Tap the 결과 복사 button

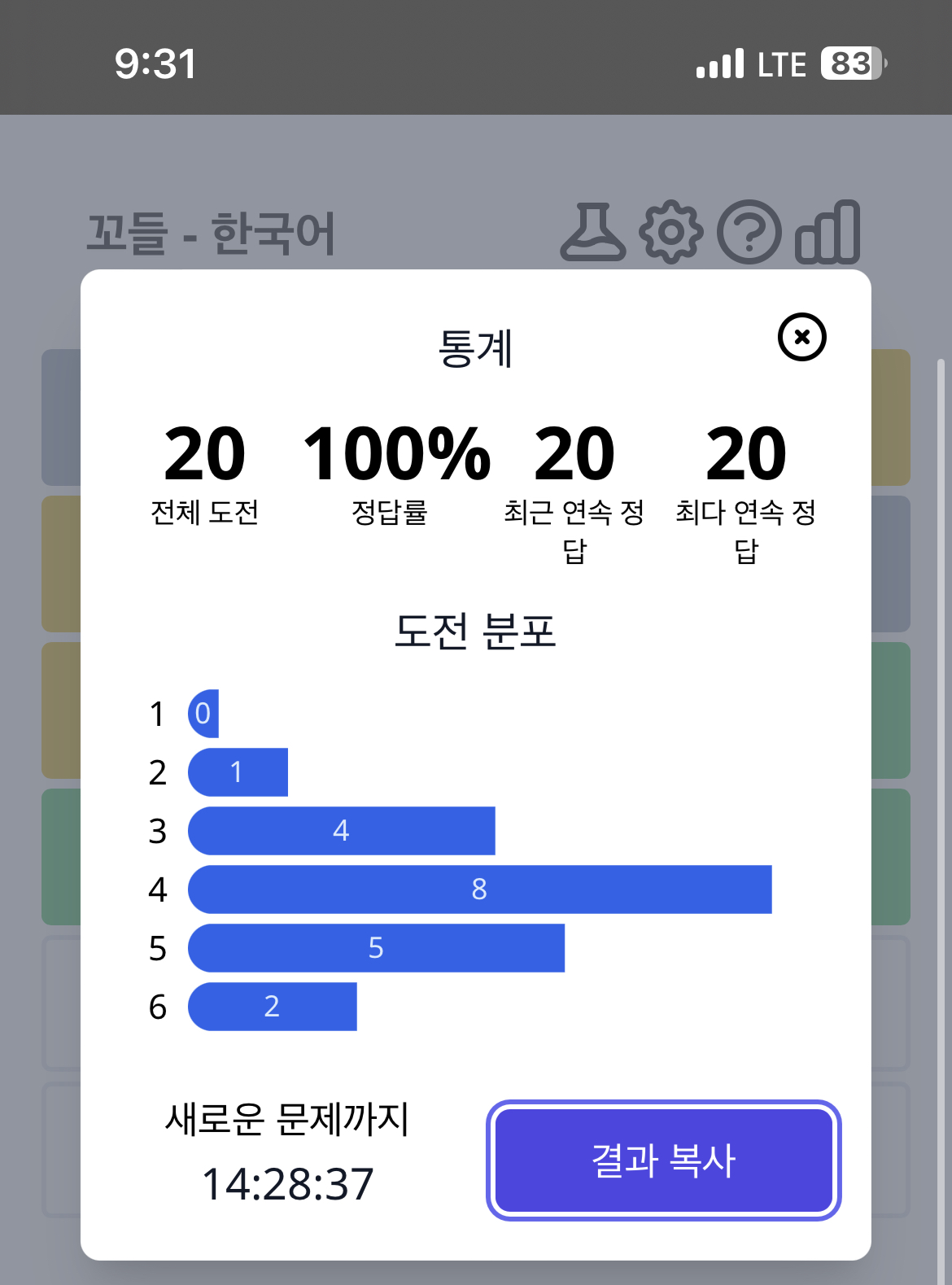[663, 1160]
